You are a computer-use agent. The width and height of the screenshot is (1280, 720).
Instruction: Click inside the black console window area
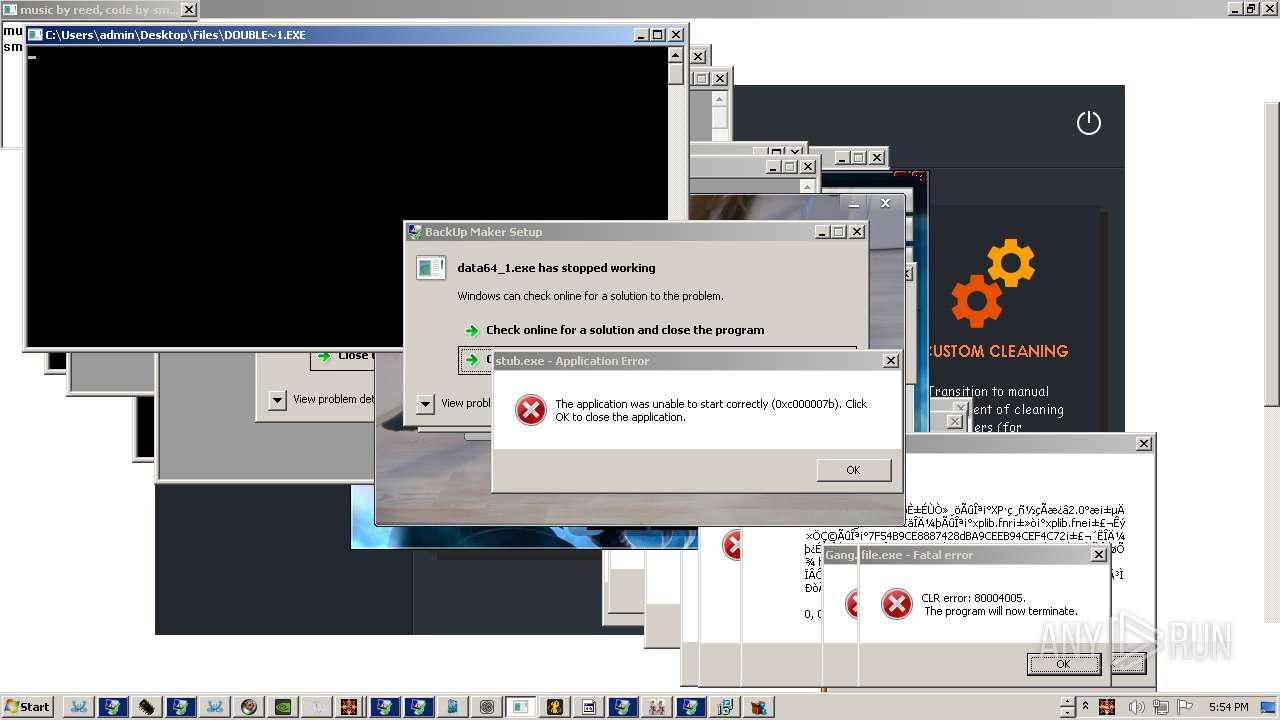[x=347, y=195]
